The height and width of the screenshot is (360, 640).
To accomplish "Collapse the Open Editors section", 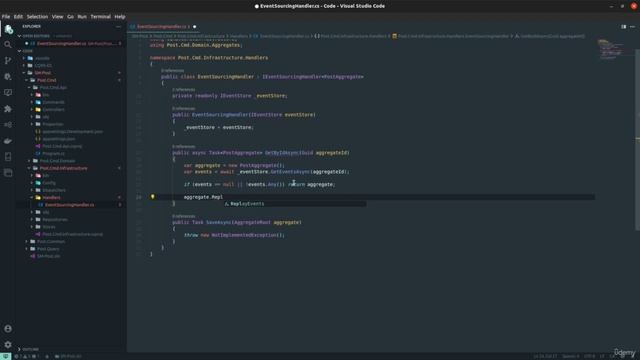I will point(36,36).
